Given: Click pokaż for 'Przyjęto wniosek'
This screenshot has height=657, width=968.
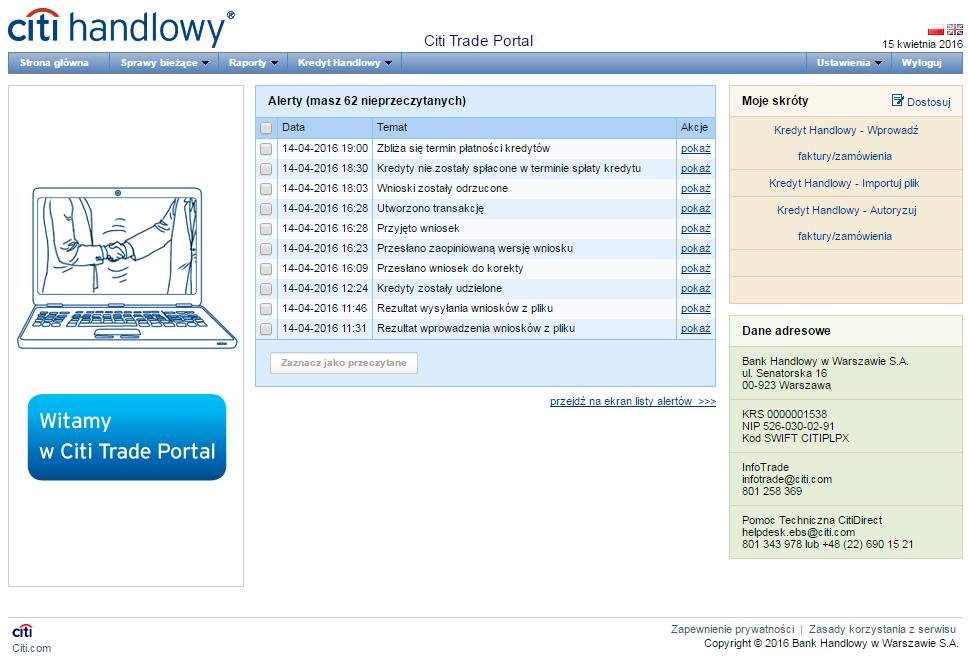Looking at the screenshot, I should [696, 228].
